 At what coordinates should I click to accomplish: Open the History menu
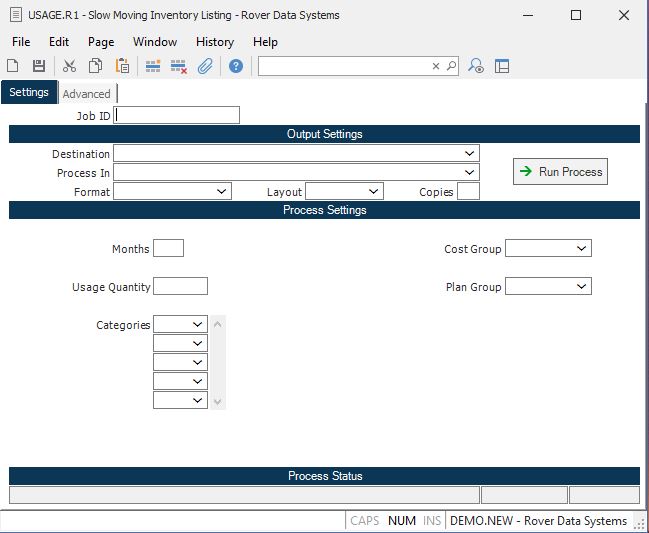(214, 42)
